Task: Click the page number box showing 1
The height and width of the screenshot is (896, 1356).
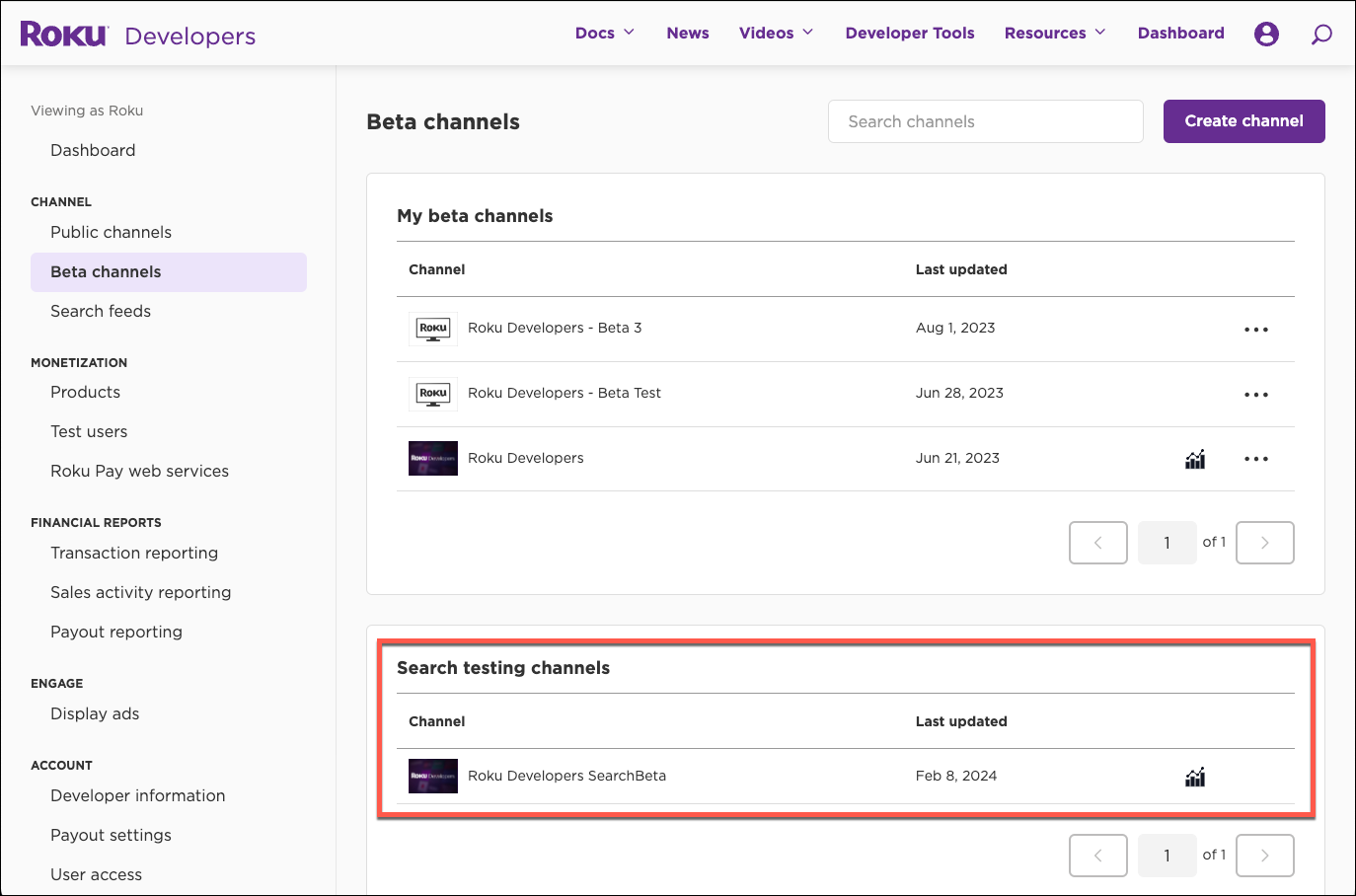Action: [x=1167, y=543]
